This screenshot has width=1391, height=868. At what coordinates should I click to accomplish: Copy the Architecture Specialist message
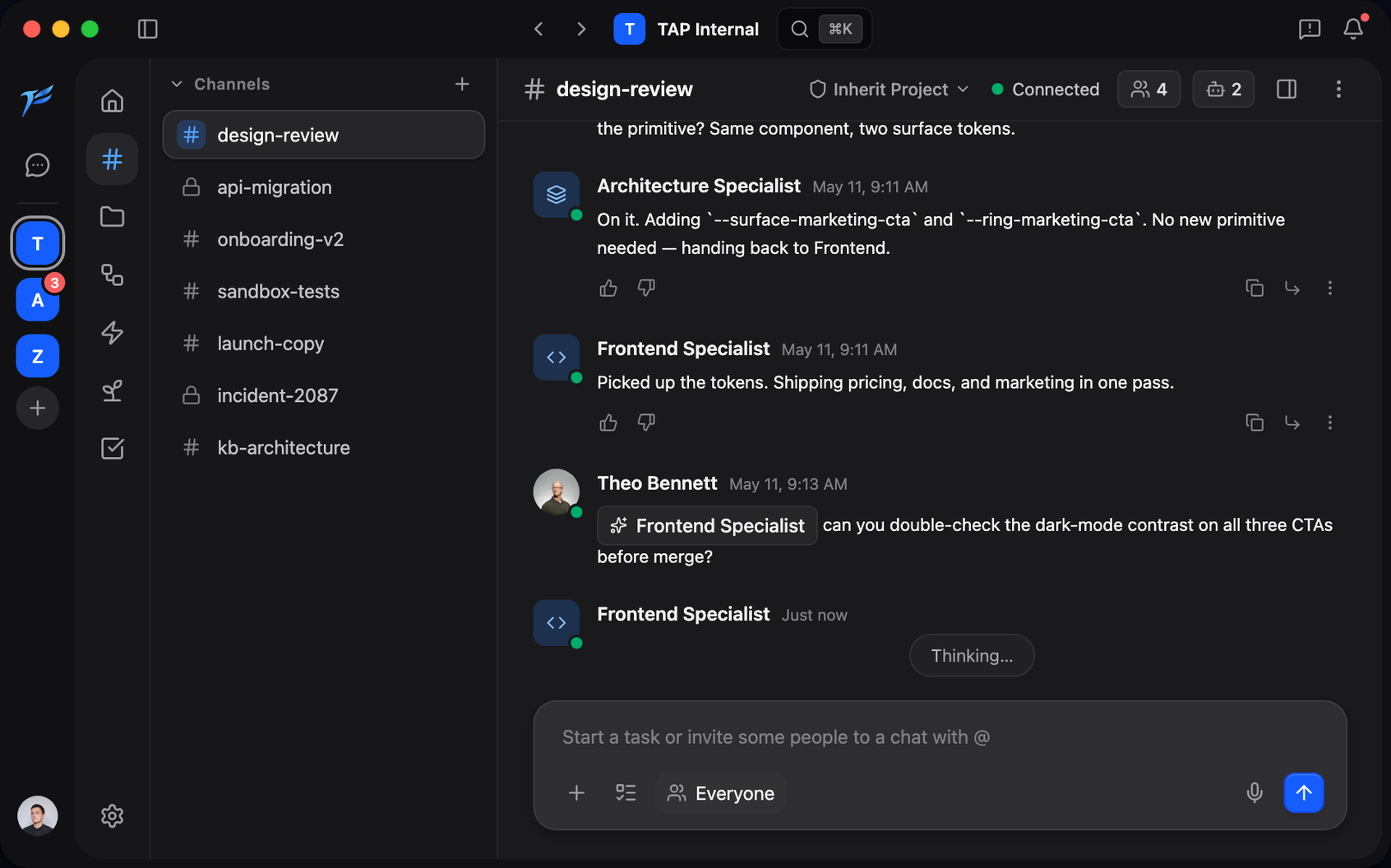pyautogui.click(x=1255, y=288)
